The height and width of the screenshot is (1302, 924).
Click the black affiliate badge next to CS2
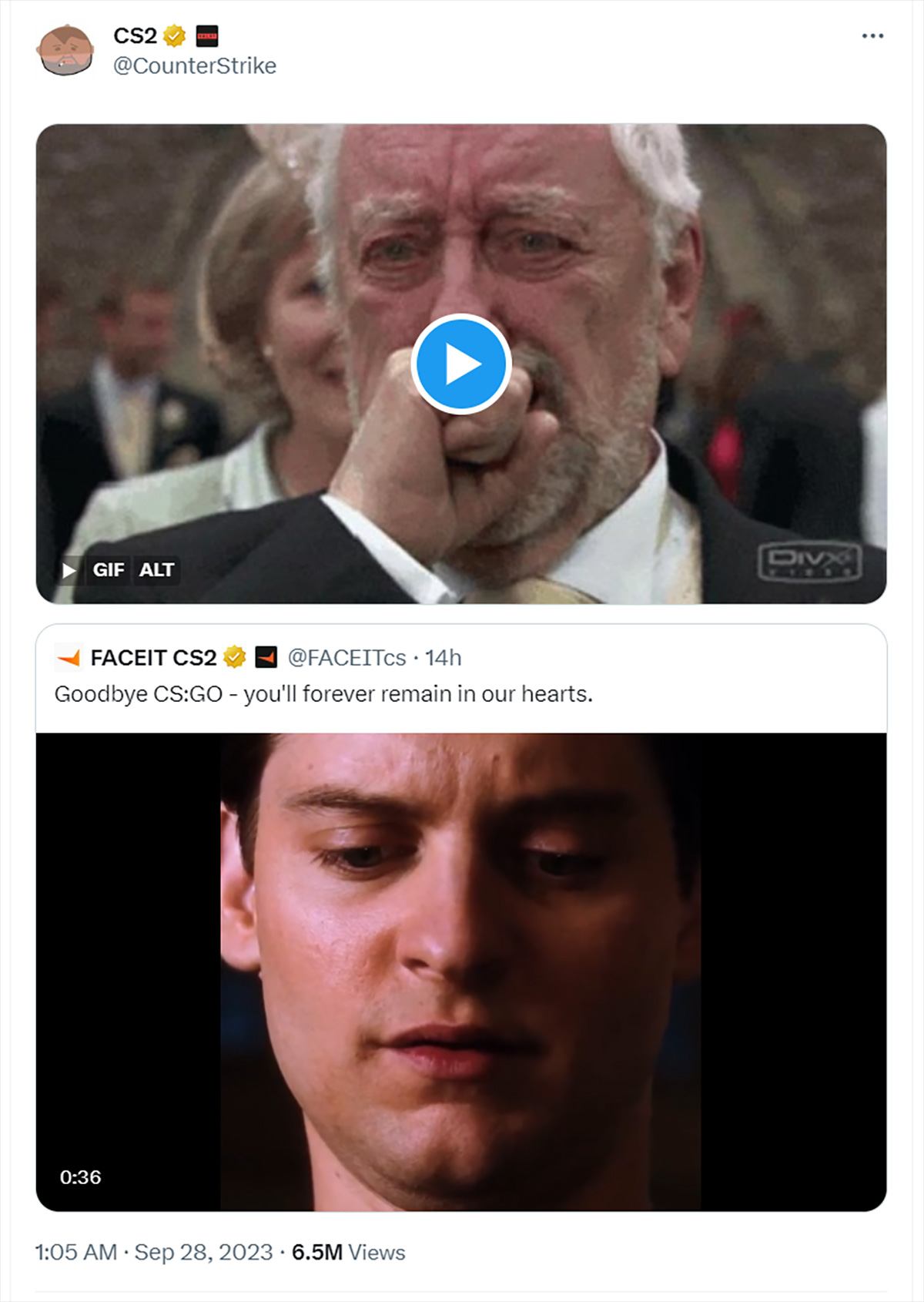tap(207, 35)
